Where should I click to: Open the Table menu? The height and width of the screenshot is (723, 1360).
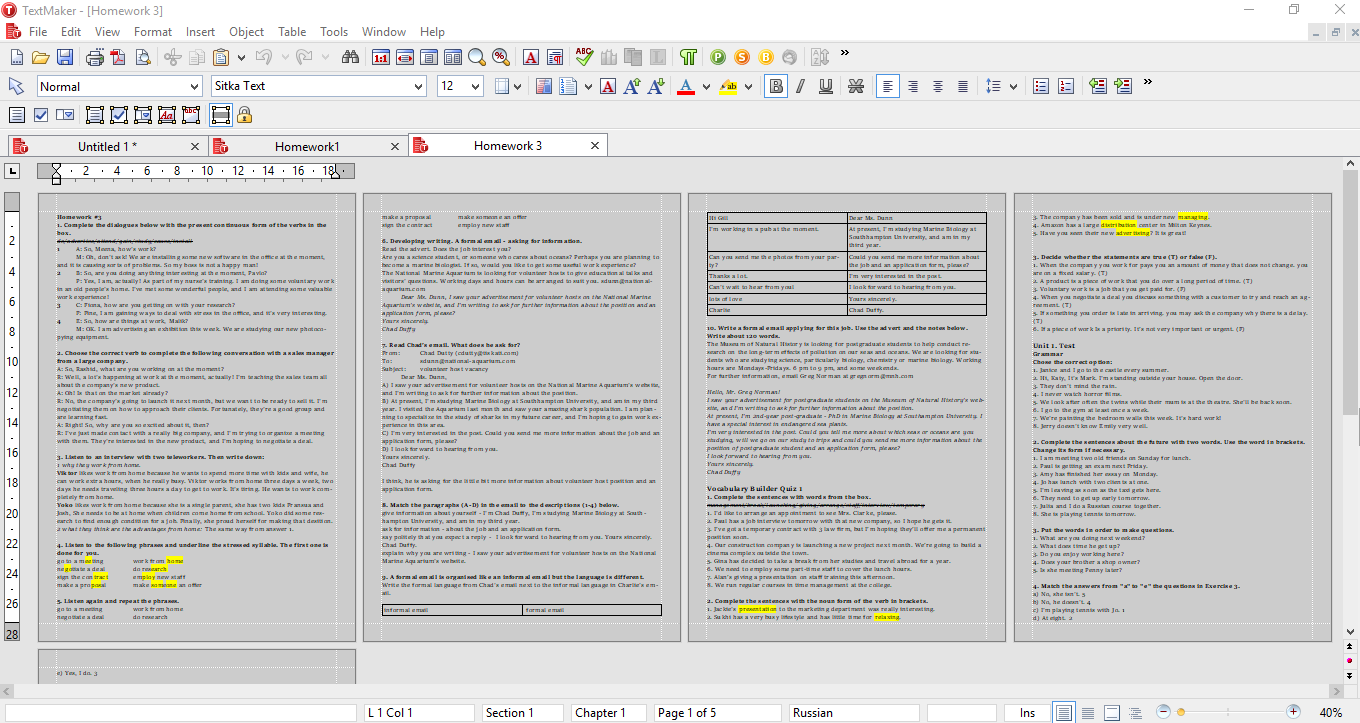[x=292, y=32]
